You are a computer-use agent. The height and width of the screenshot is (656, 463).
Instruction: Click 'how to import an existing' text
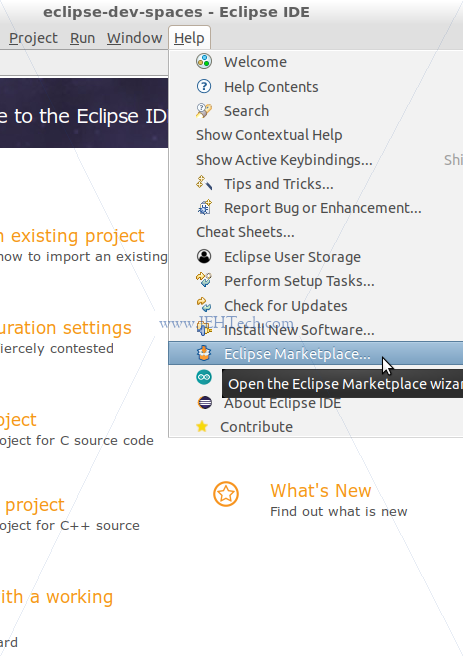pos(84,256)
